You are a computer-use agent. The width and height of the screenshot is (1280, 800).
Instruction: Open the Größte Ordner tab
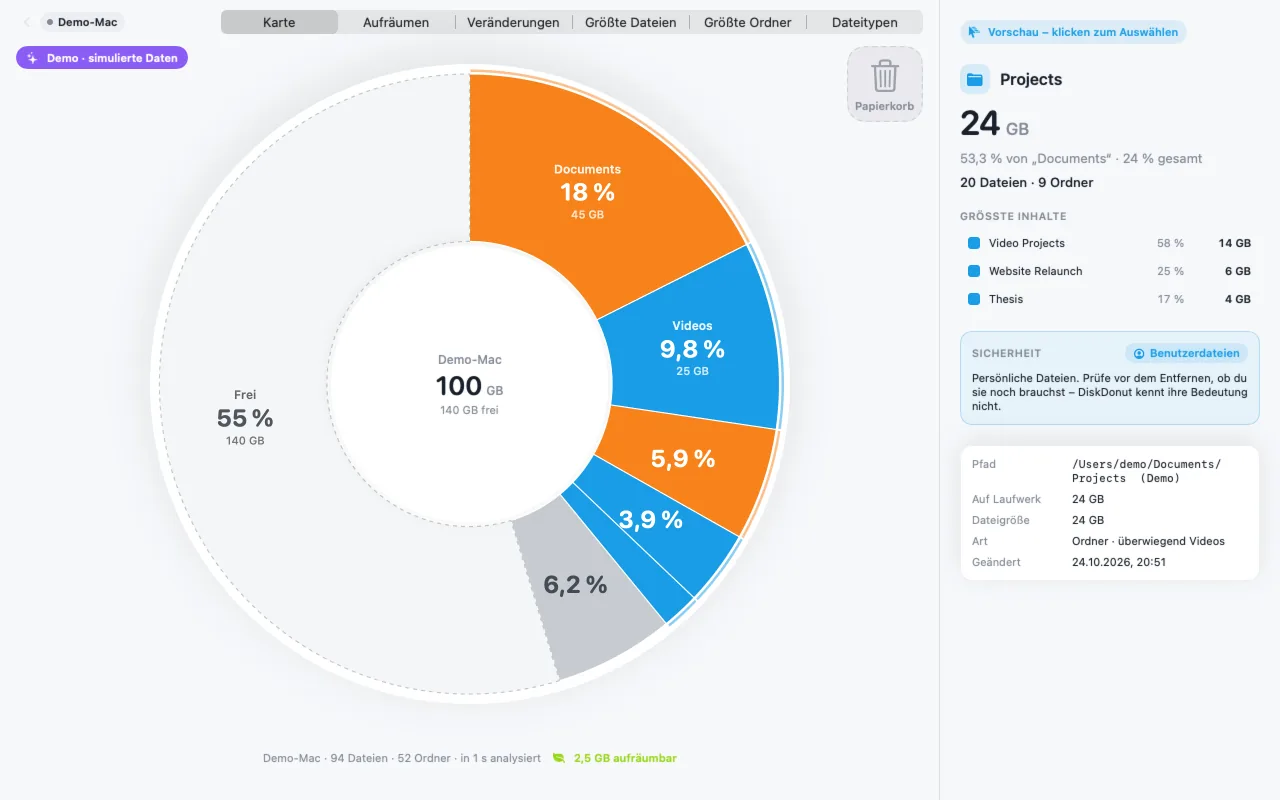coord(748,22)
